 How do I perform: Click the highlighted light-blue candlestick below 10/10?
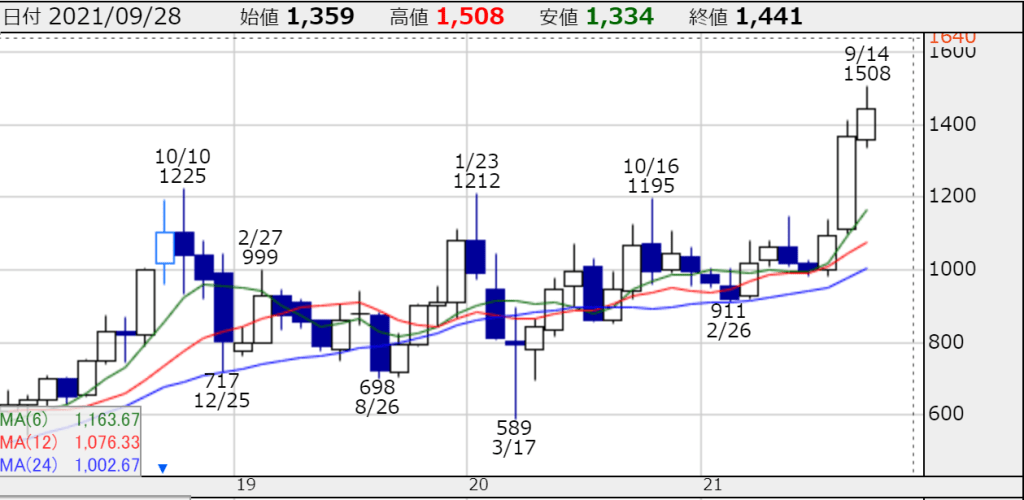[x=165, y=246]
